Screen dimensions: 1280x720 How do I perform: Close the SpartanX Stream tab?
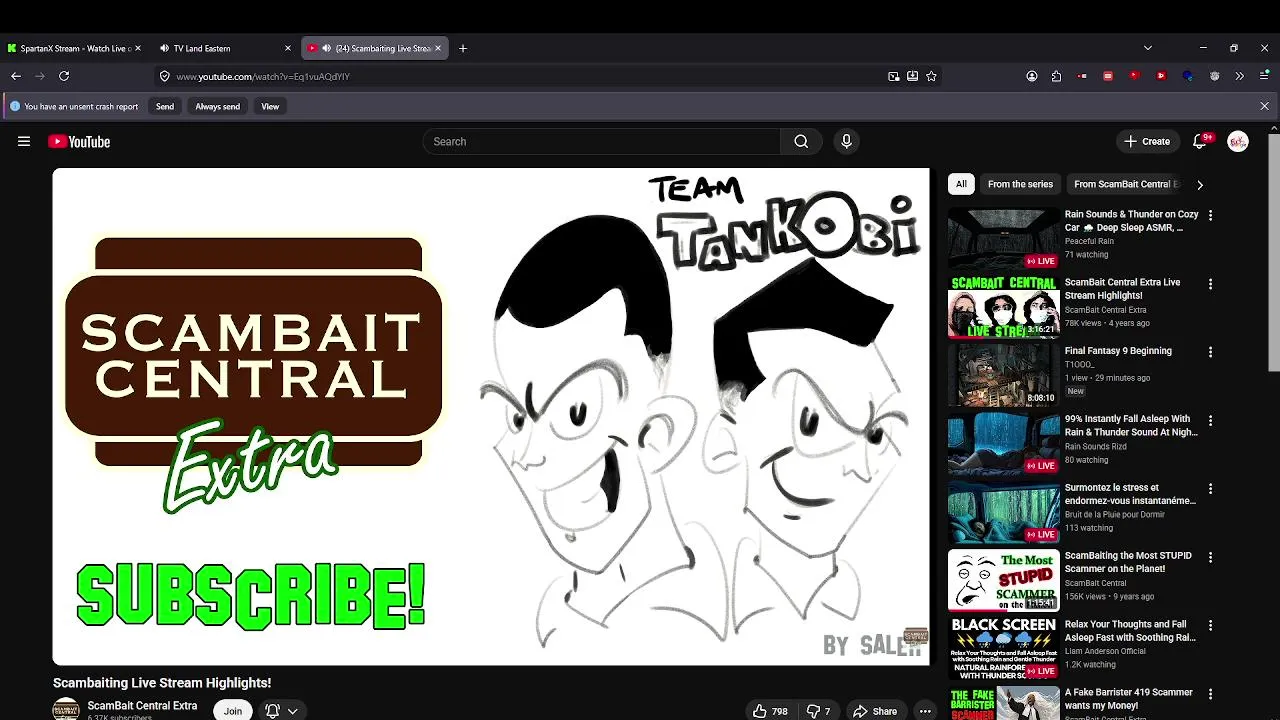coord(137,48)
